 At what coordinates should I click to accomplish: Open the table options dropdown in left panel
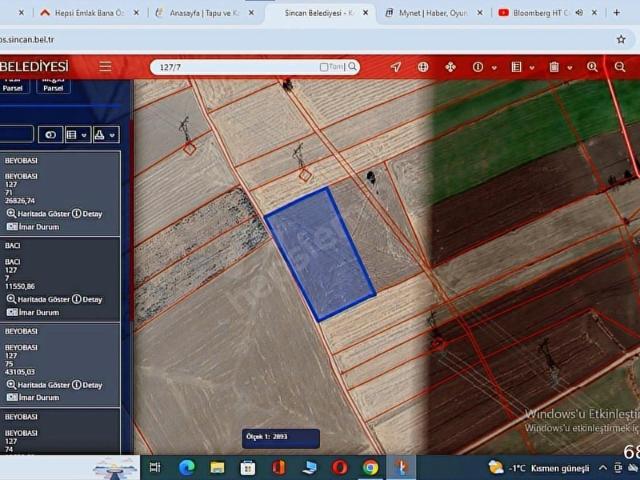[x=76, y=134]
